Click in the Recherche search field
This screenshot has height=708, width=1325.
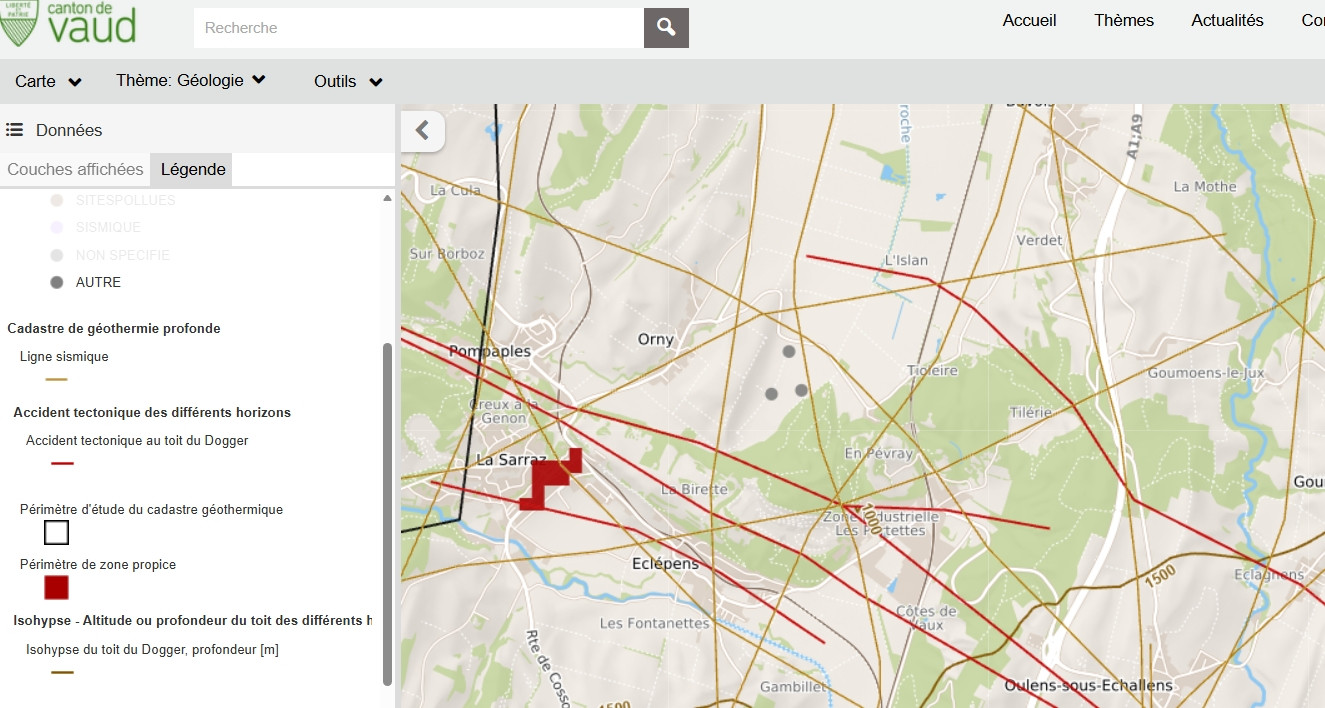418,28
